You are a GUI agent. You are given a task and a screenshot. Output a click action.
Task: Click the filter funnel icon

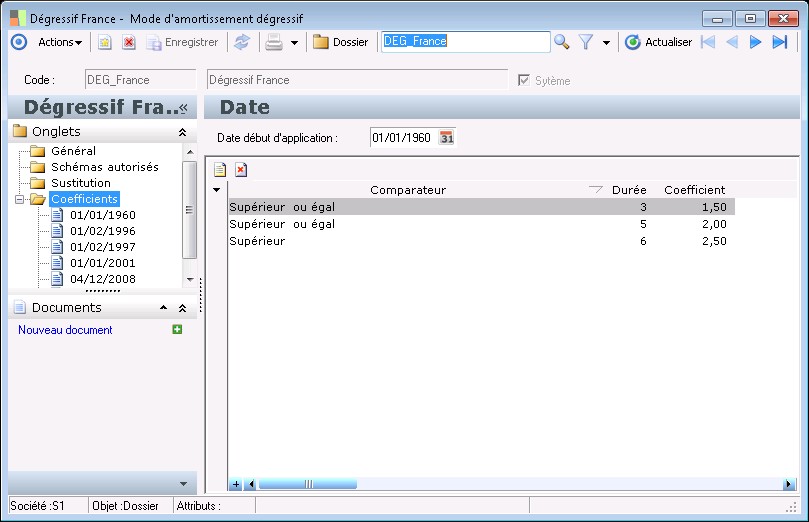[x=587, y=42]
